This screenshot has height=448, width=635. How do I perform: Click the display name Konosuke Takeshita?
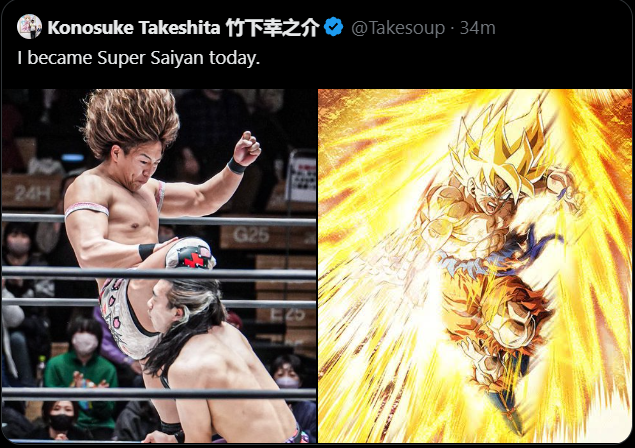(x=134, y=28)
